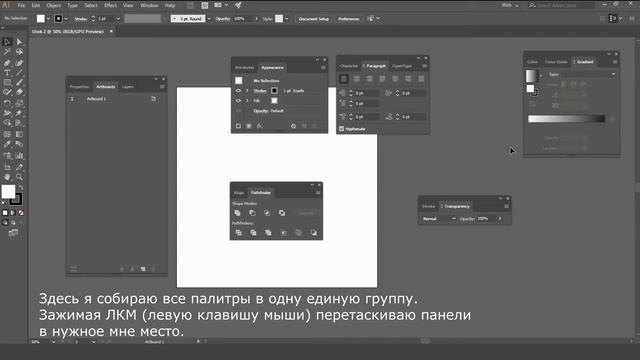The width and height of the screenshot is (640, 360).
Task: Select the Lasso tool
Action: point(19,52)
